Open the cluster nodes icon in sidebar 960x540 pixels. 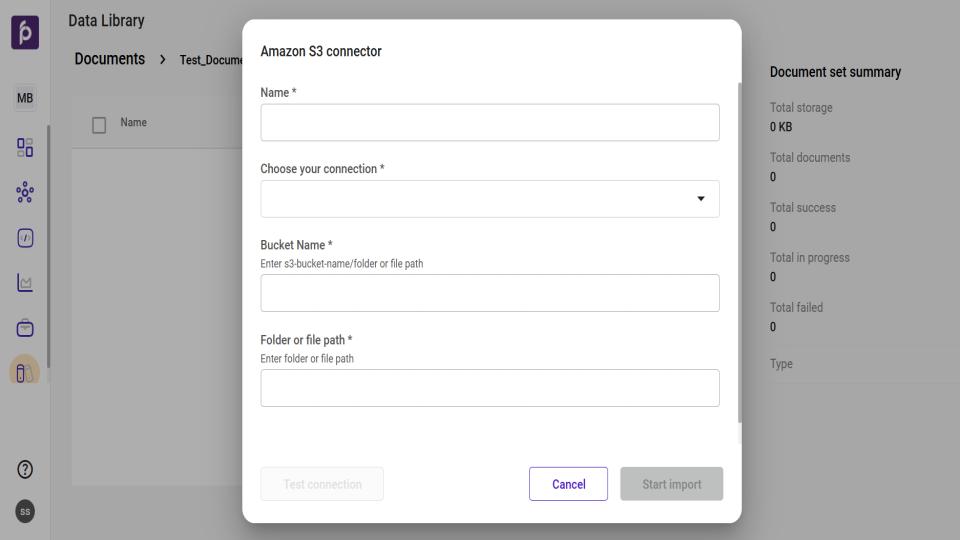pyautogui.click(x=25, y=192)
